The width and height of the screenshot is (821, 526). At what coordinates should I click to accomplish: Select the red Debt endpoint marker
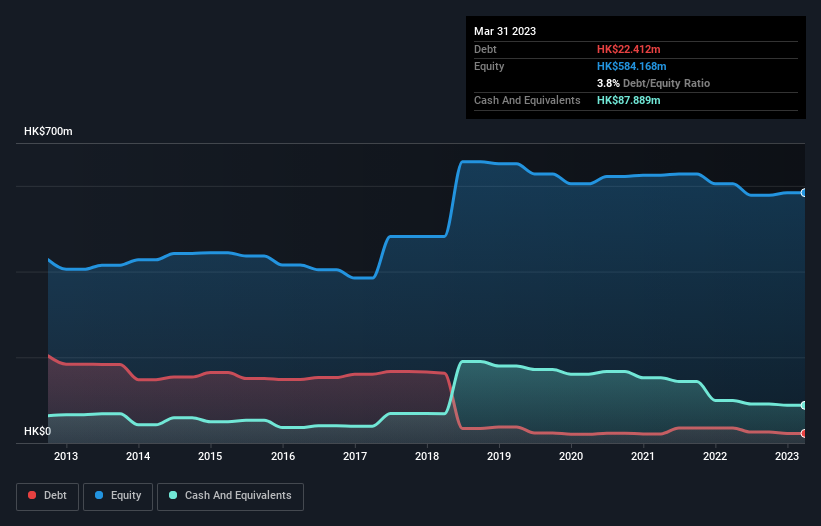(x=804, y=433)
